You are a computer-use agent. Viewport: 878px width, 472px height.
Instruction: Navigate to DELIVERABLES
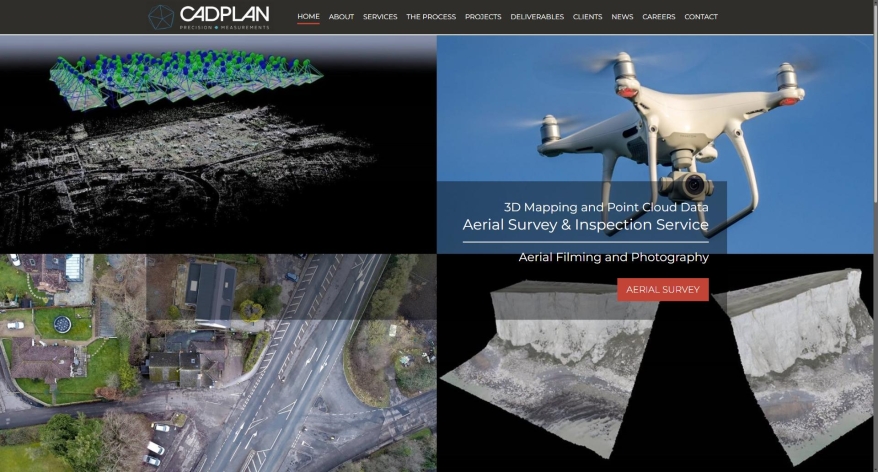point(537,17)
